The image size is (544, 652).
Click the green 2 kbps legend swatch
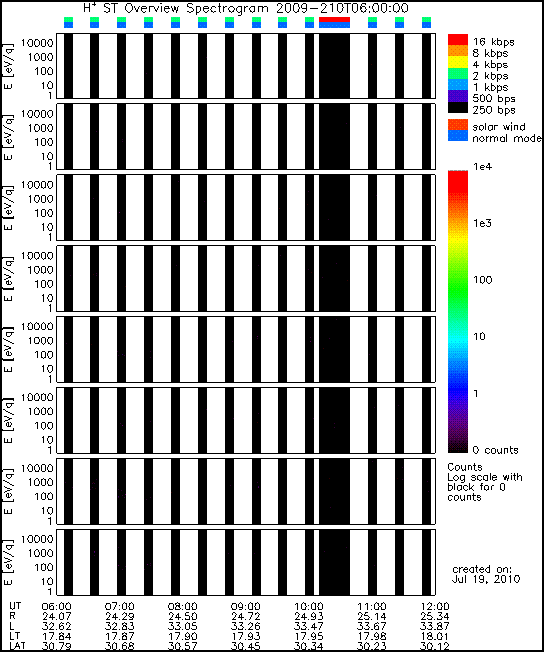coord(458,74)
